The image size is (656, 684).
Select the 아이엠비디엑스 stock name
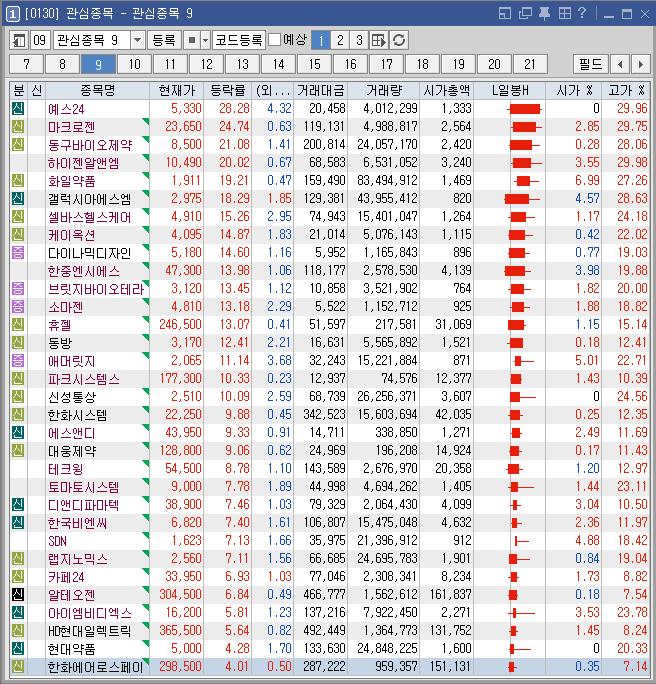(89, 613)
